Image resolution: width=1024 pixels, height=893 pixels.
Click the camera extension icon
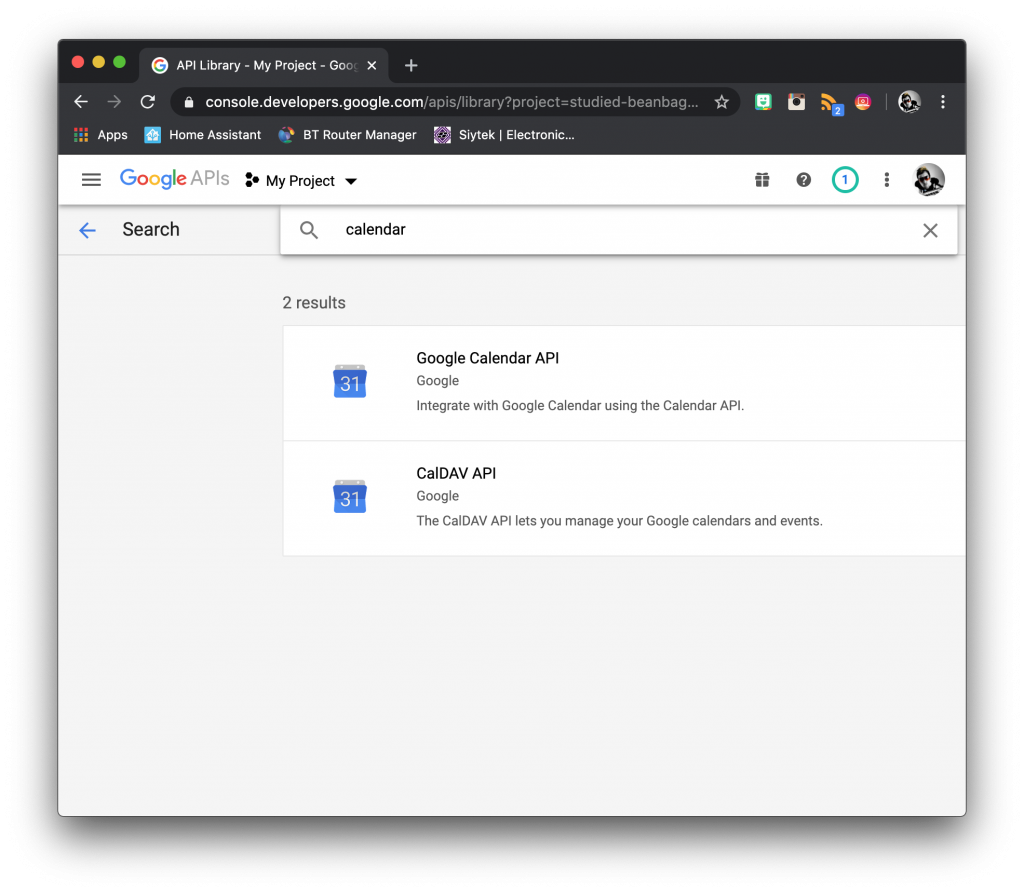point(796,102)
